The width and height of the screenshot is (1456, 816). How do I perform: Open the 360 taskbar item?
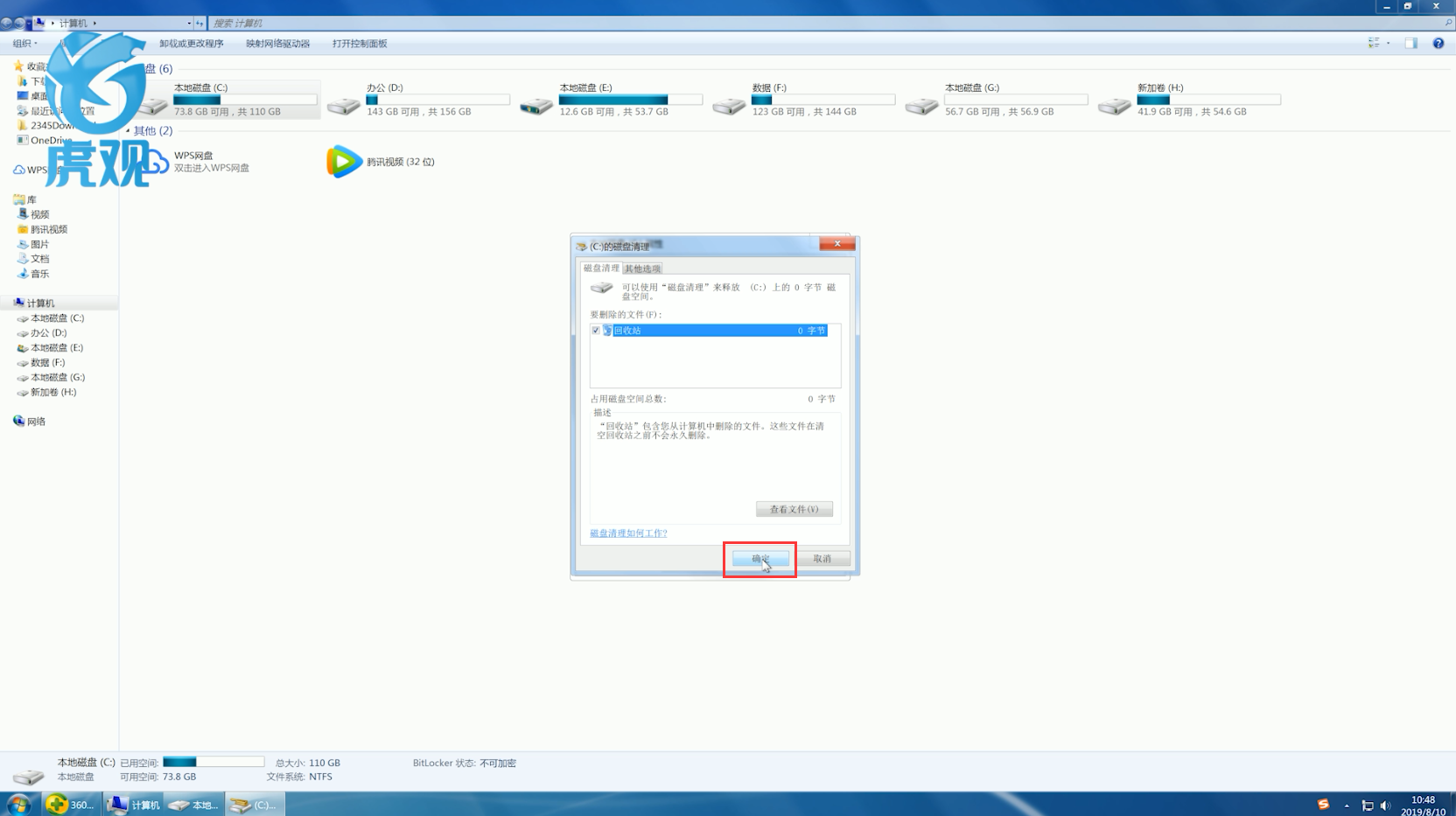71,805
